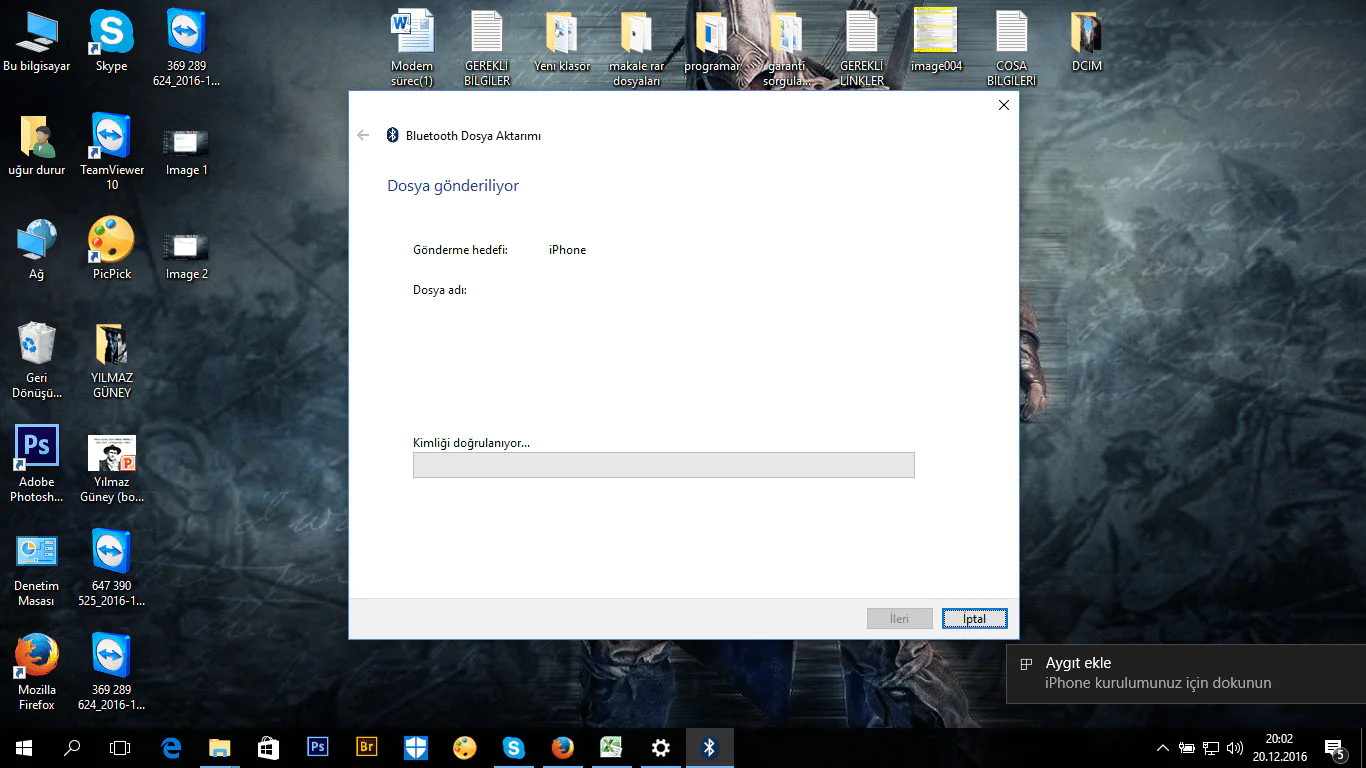Open Settings gear from the taskbar
1366x768 pixels.
pos(660,747)
